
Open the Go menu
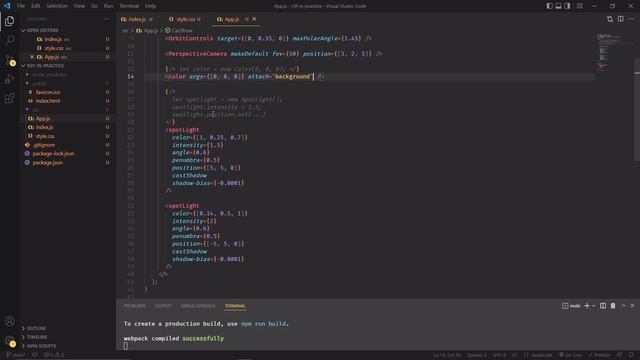point(94,6)
